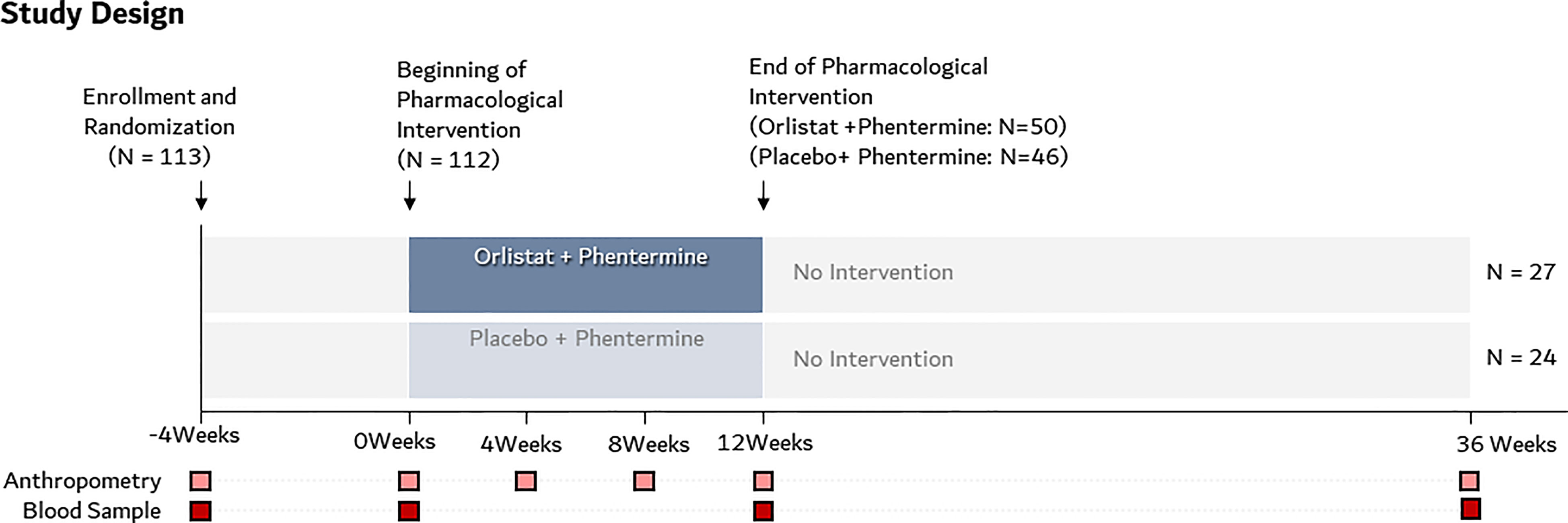This screenshot has width=1568, height=523.
Task: Click the Anthropometry marker at 36 Weeks
Action: pyautogui.click(x=1469, y=481)
